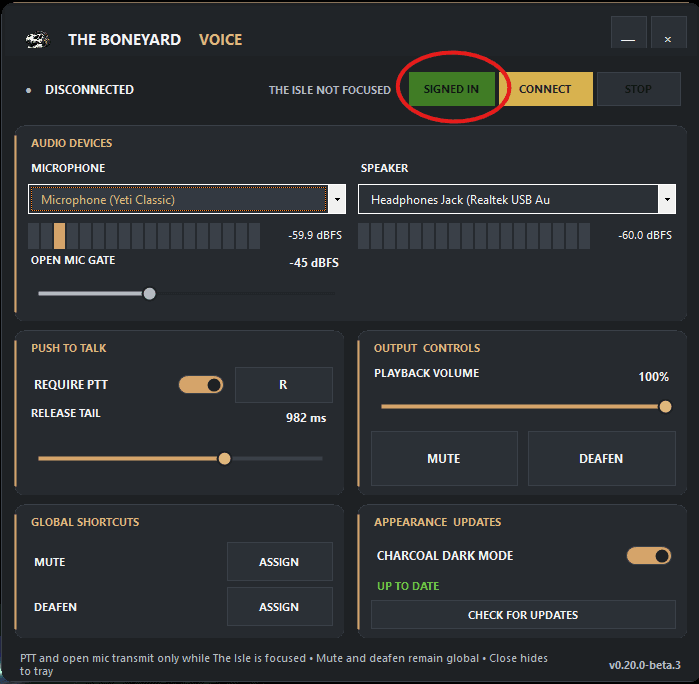Click THE ISLE NOT FOCUSED status label
699x684 pixels.
point(330,90)
